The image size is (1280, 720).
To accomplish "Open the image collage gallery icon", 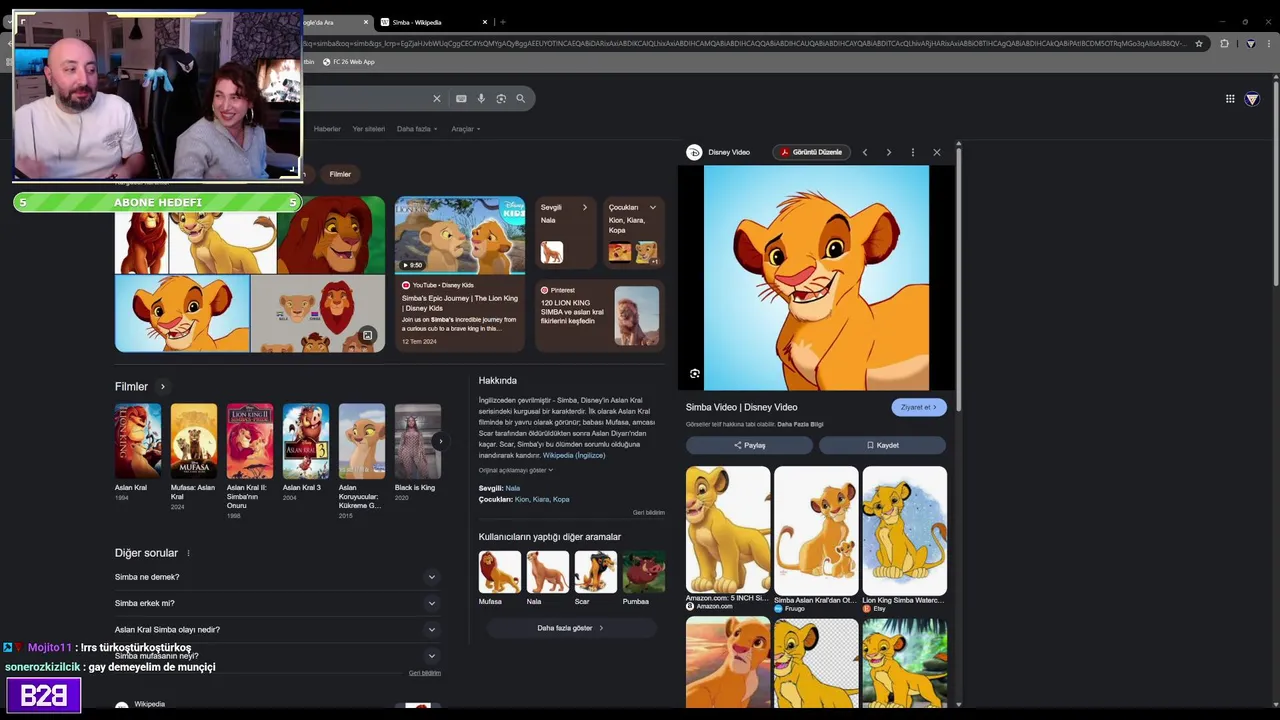I will [367, 335].
